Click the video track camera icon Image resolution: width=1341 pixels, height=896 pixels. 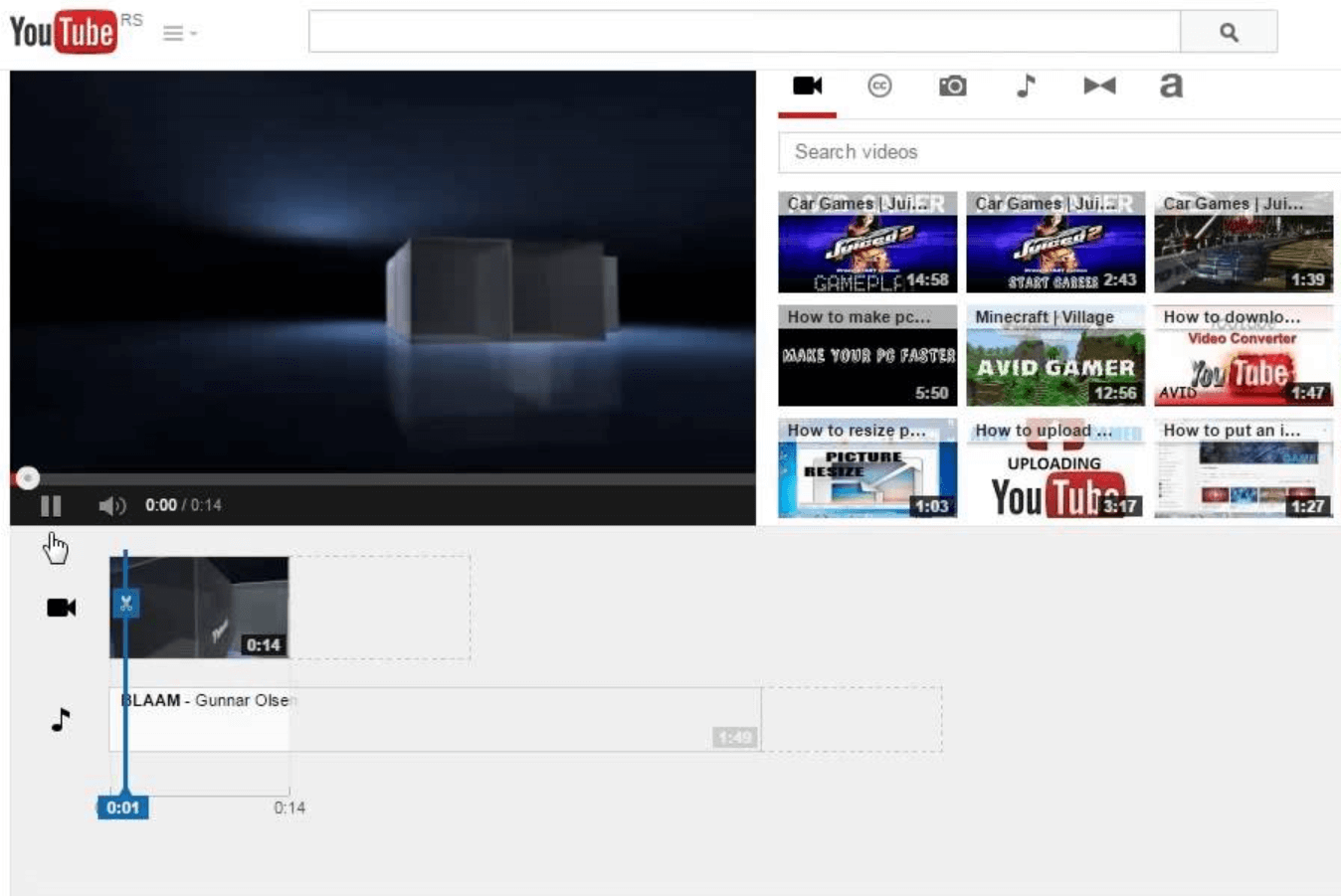tap(62, 607)
